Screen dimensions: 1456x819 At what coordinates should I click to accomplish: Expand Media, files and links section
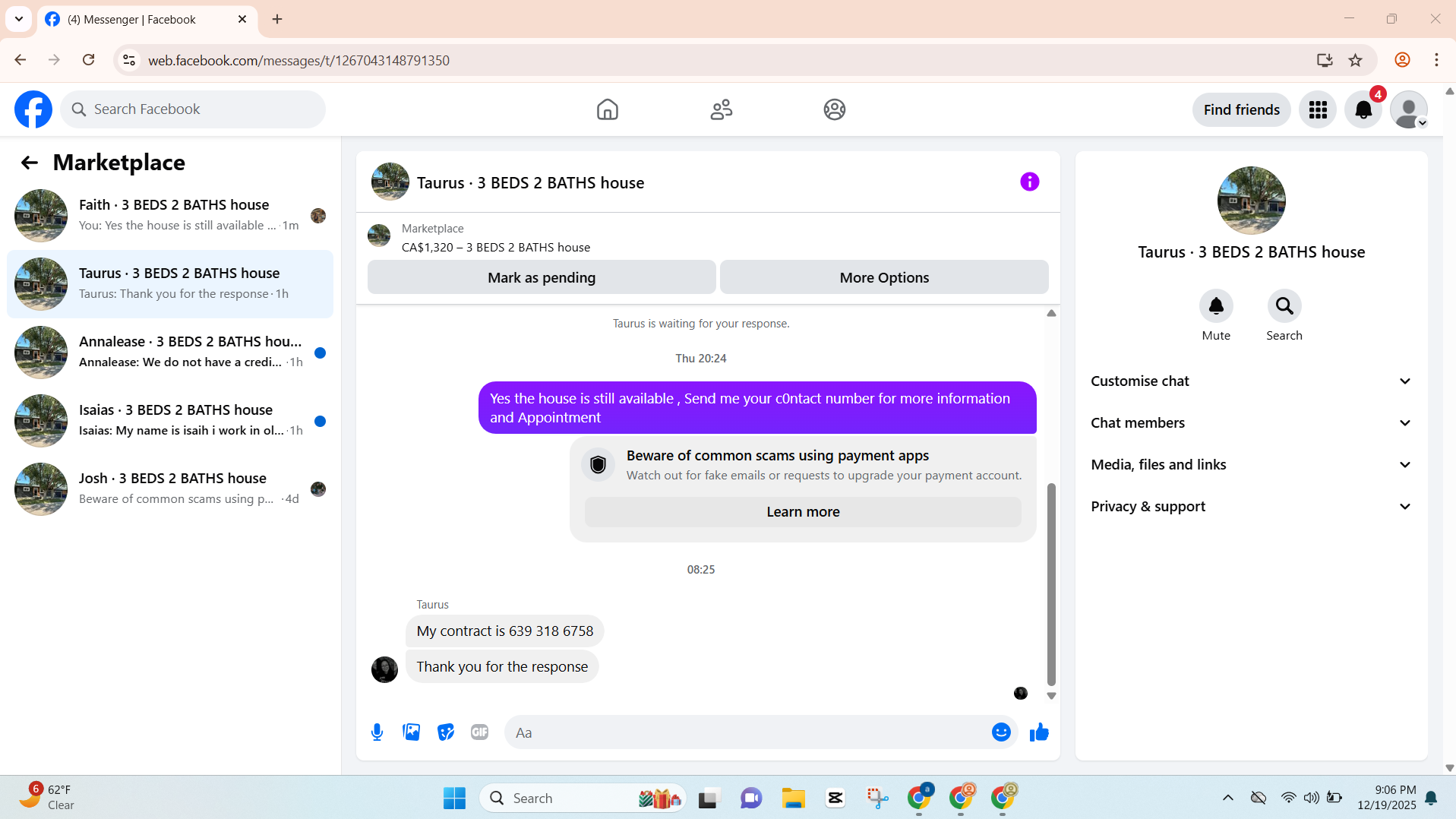[1251, 465]
